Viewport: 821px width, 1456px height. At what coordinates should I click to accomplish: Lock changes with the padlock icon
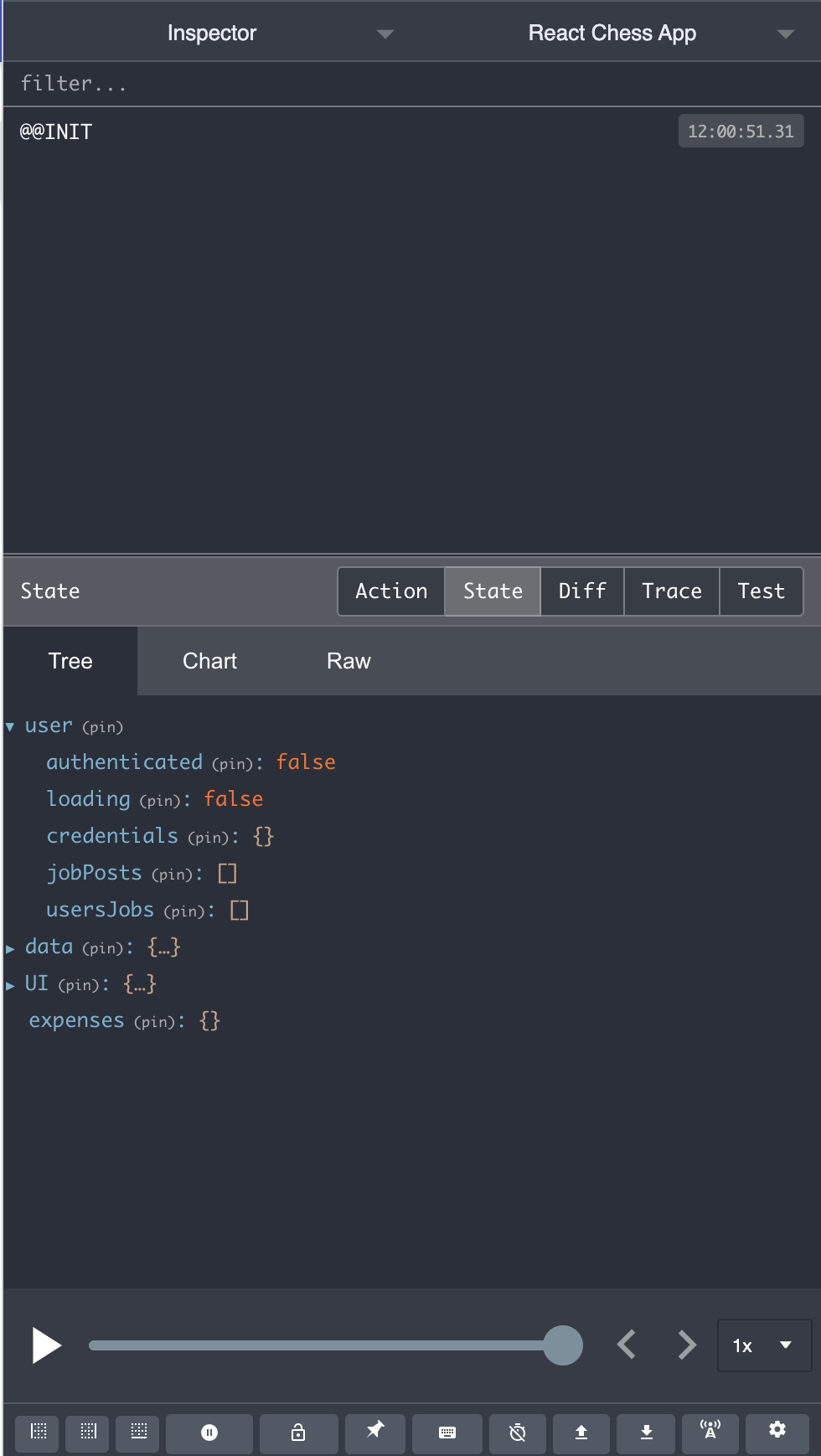[298, 1433]
